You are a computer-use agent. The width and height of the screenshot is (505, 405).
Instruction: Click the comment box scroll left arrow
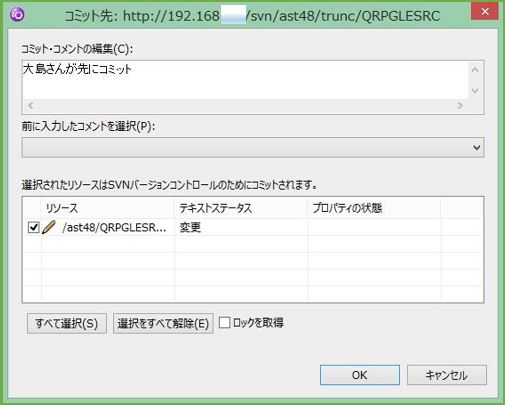[31, 106]
